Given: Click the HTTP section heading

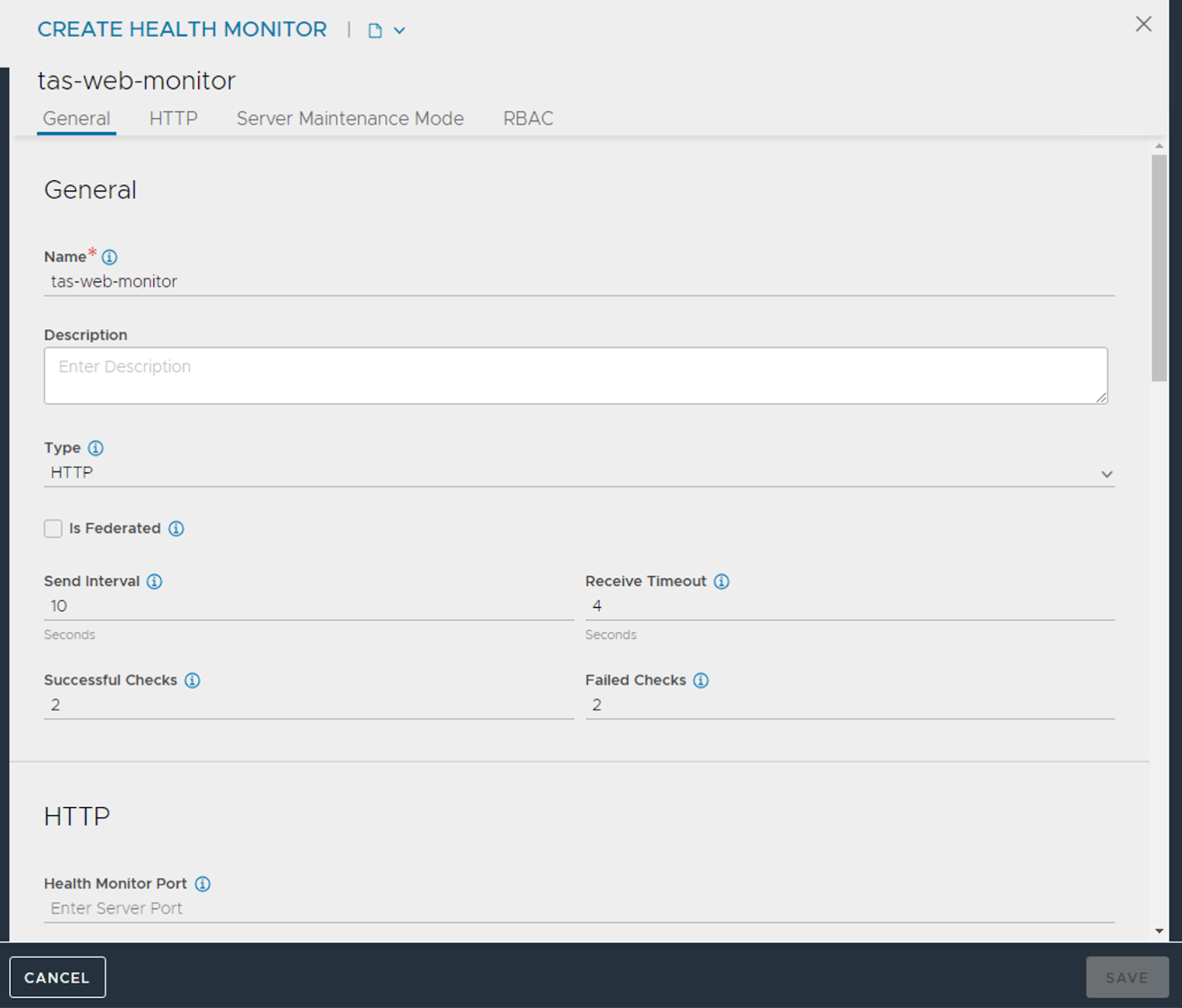Looking at the screenshot, I should tap(77, 817).
